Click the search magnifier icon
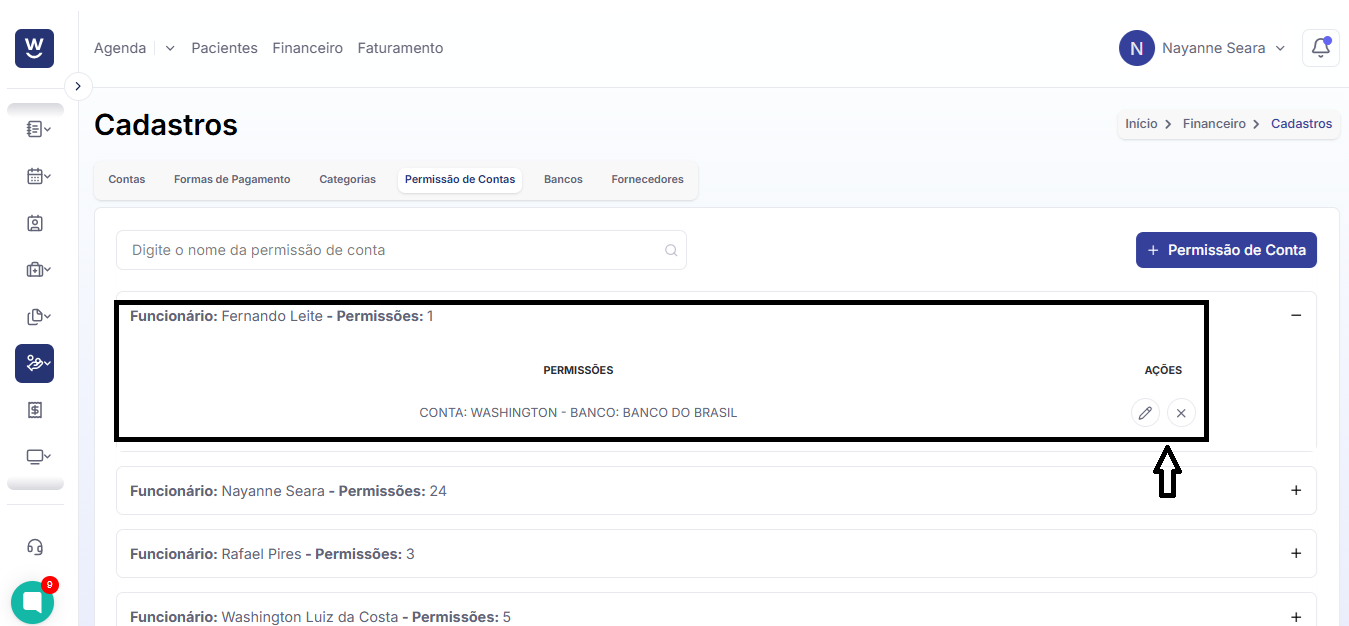Screen dimensions: 1349x626 pyautogui.click(x=671, y=250)
